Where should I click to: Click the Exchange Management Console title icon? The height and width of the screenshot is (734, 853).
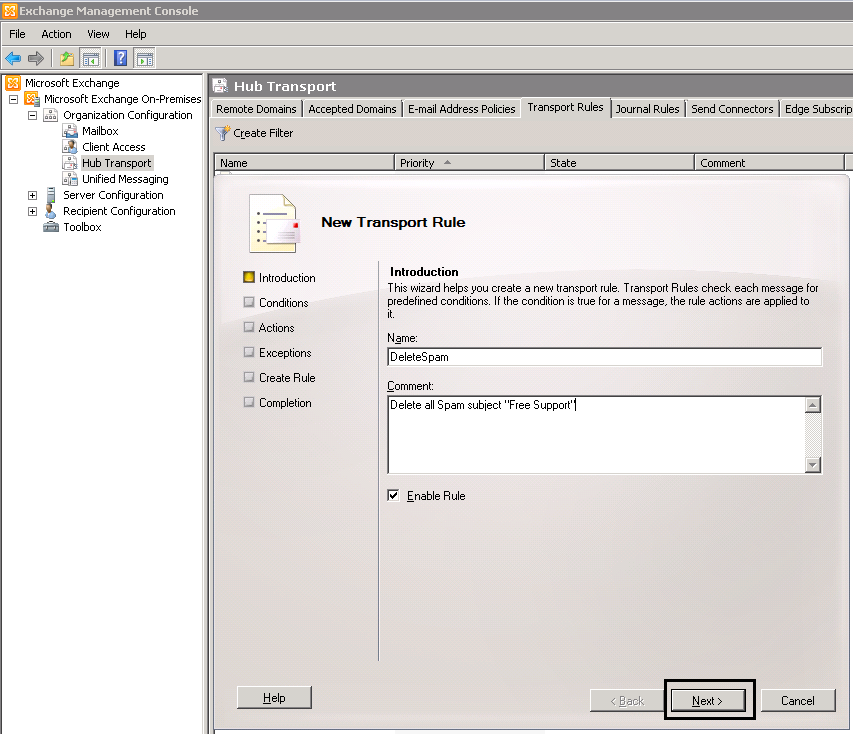click(10, 10)
